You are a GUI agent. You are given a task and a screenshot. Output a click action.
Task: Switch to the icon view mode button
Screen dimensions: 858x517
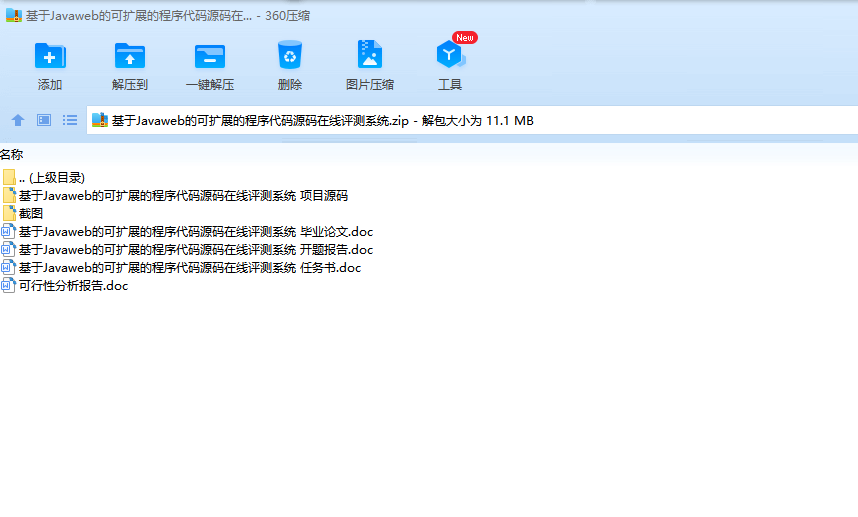(x=44, y=120)
